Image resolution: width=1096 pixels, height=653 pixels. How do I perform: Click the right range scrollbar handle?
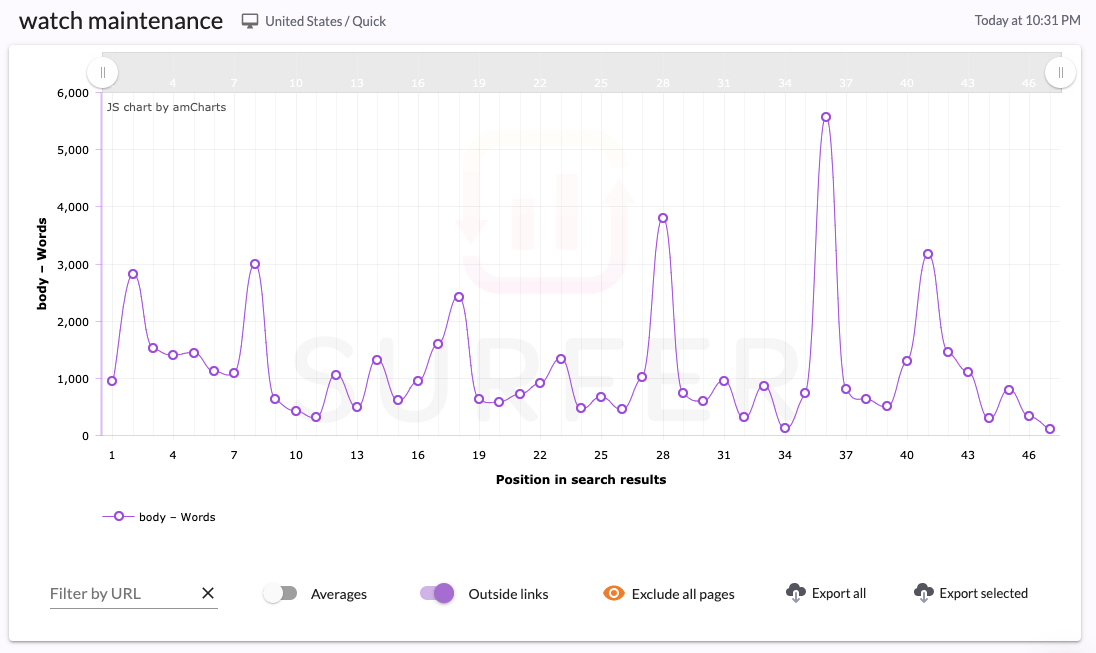[x=1060, y=73]
